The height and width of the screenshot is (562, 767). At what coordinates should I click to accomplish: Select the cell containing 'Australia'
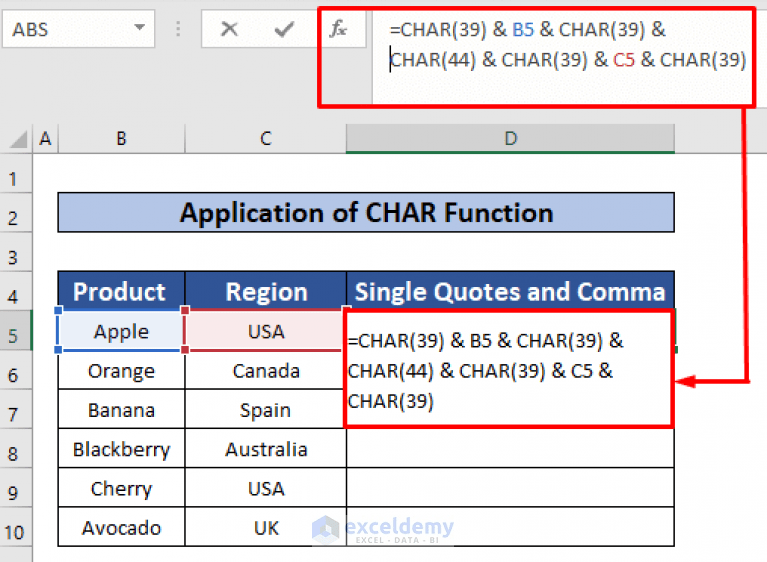(x=266, y=449)
